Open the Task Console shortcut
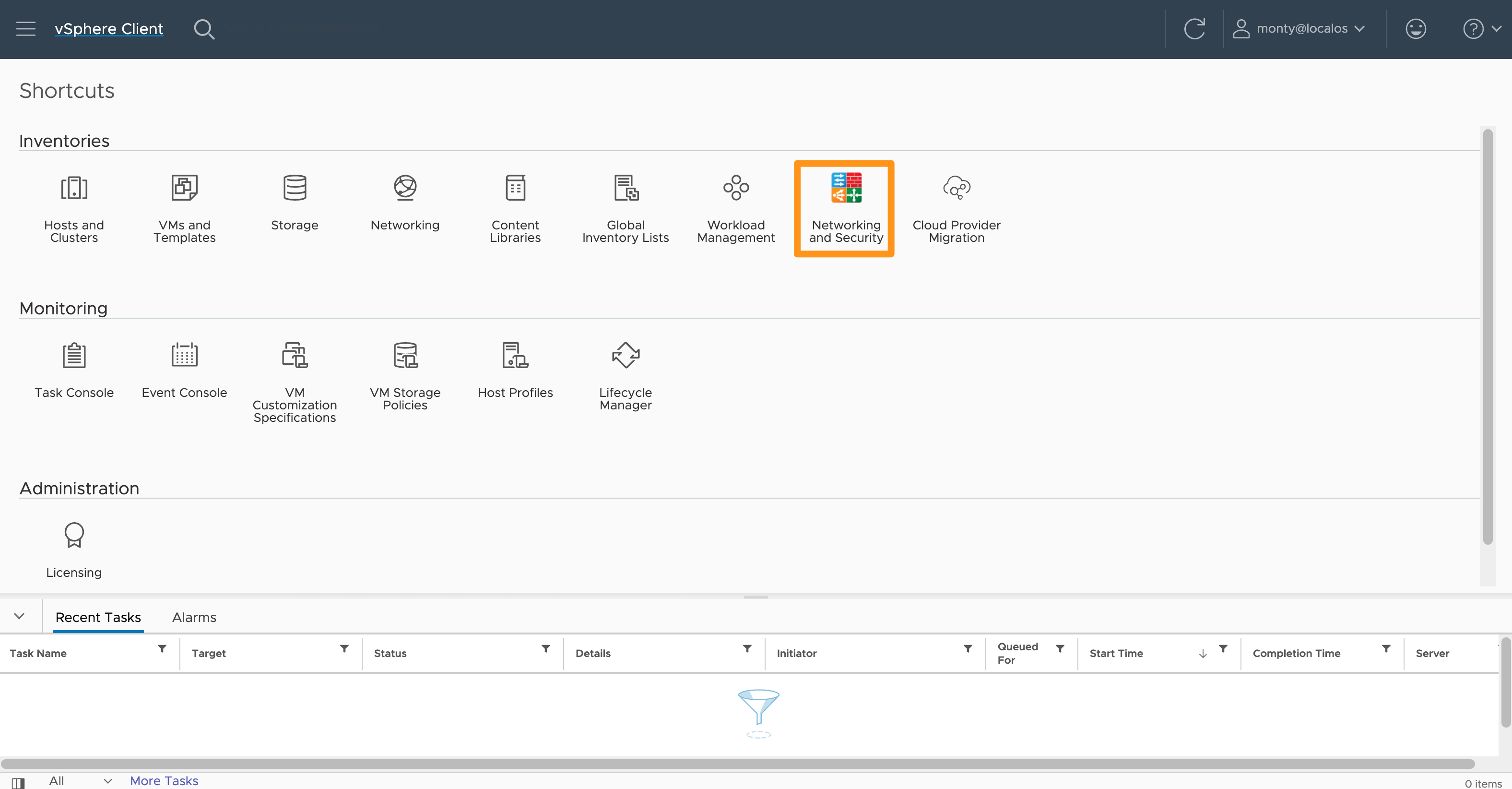Viewport: 1512px width, 789px height. pyautogui.click(x=74, y=371)
